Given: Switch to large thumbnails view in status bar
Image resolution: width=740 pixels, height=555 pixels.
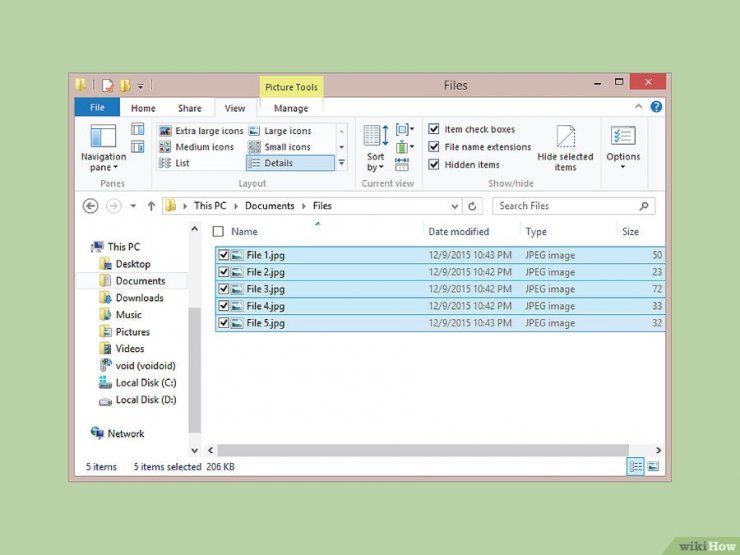Looking at the screenshot, I should [653, 466].
